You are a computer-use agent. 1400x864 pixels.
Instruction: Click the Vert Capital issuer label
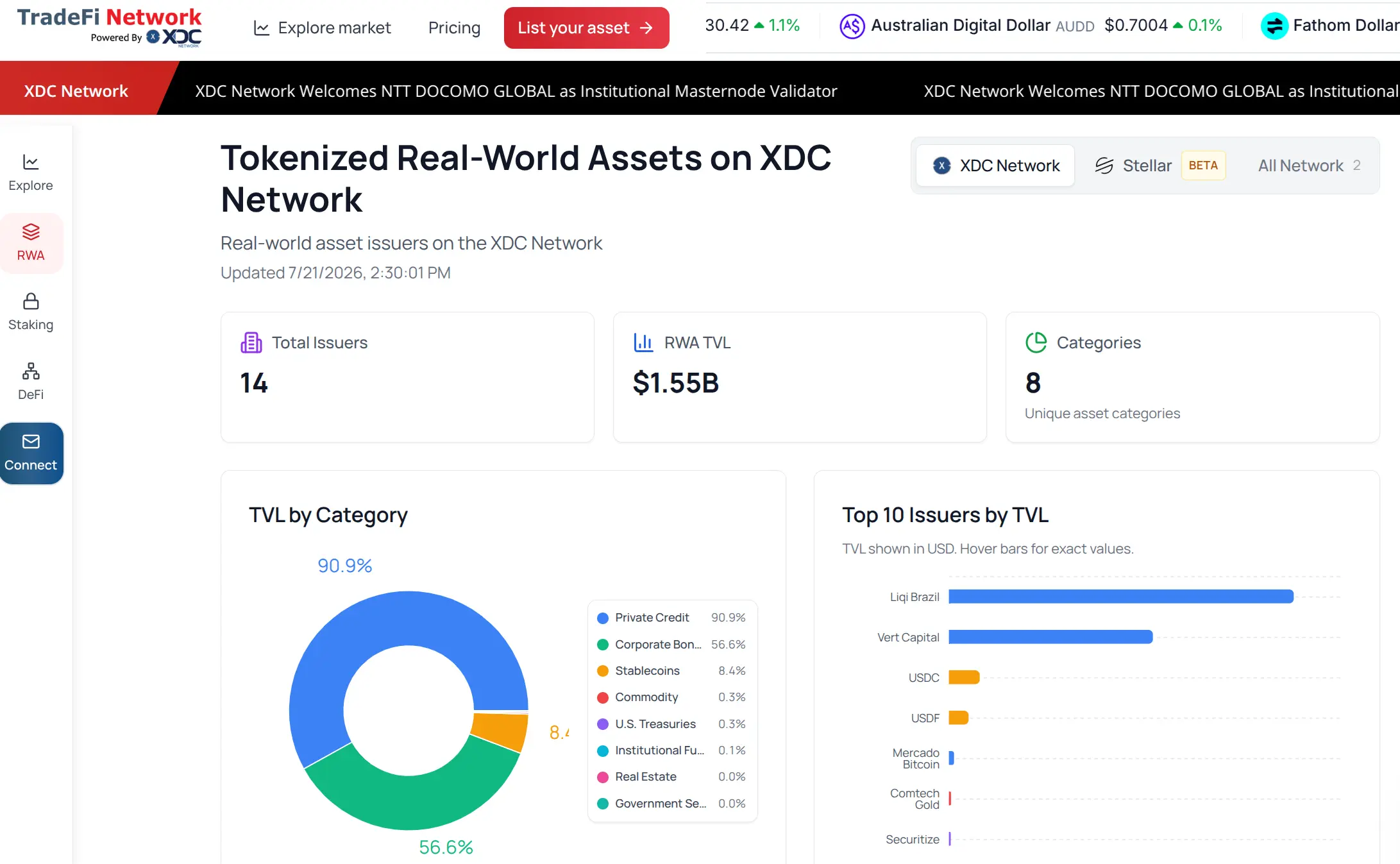pyautogui.click(x=908, y=638)
